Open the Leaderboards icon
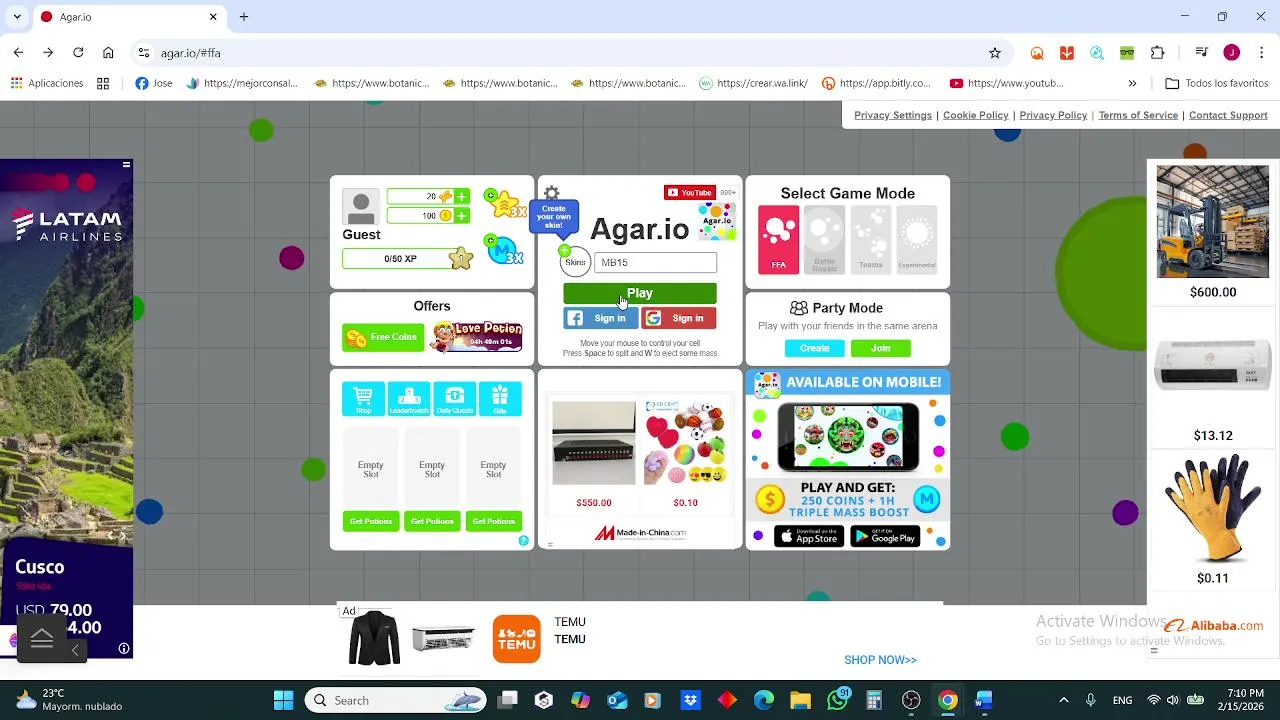The image size is (1280, 720). click(409, 398)
